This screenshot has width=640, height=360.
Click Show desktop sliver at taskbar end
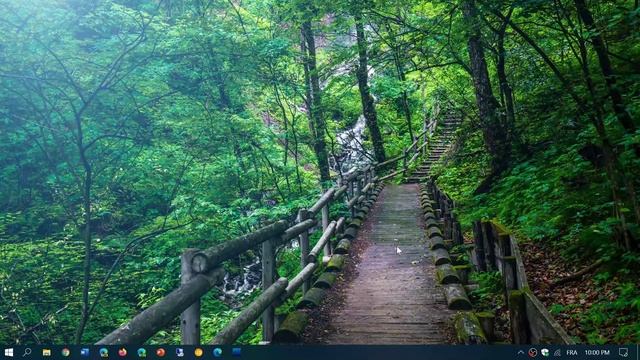coord(638,353)
